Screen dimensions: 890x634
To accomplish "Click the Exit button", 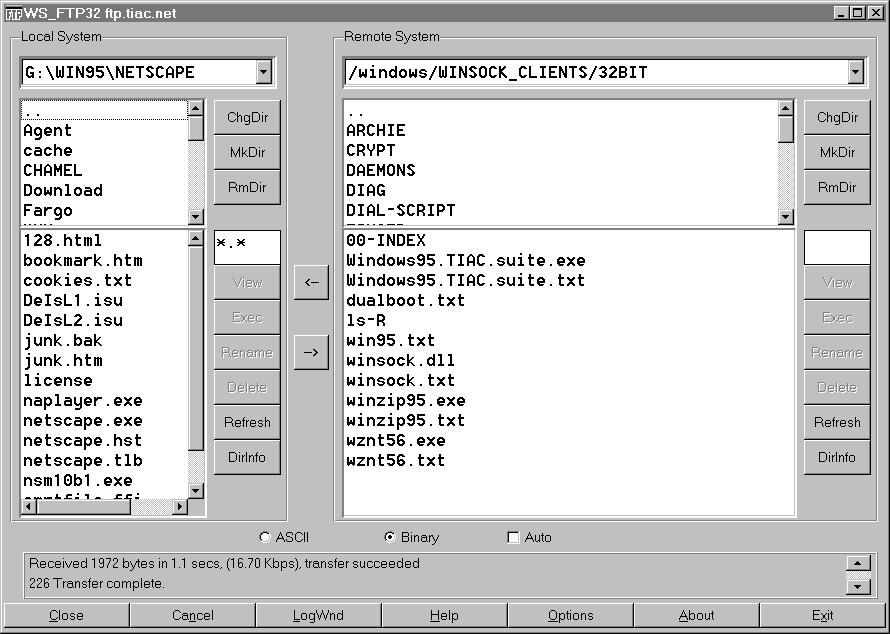I will pos(822,616).
